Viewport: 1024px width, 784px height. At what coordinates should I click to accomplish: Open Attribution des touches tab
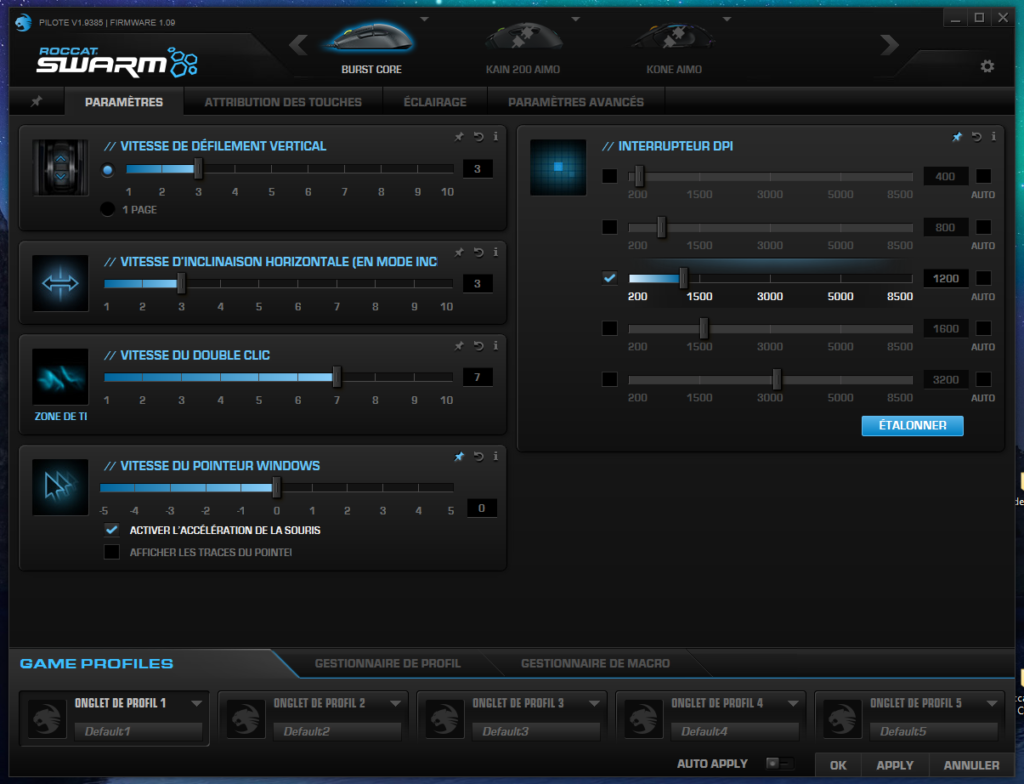point(283,102)
